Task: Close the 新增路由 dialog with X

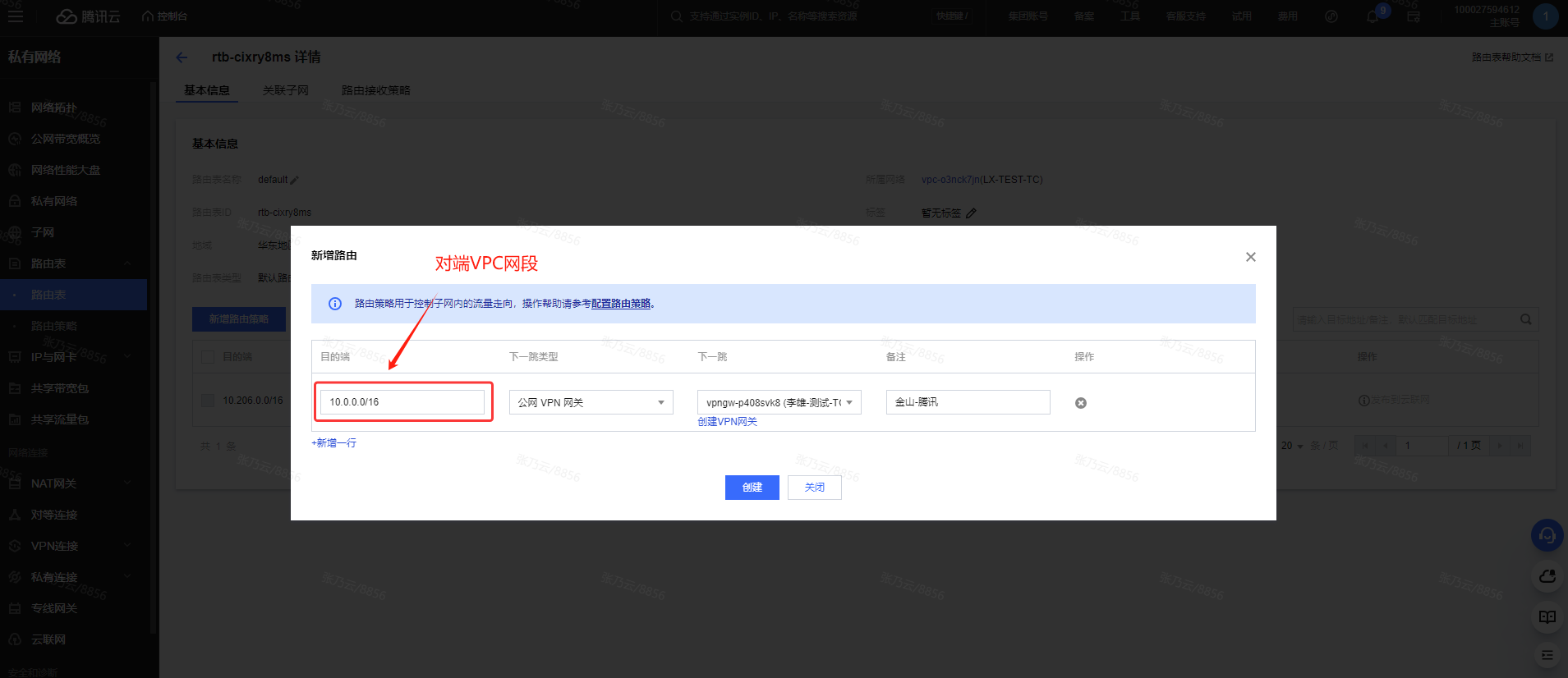Action: (x=1250, y=257)
